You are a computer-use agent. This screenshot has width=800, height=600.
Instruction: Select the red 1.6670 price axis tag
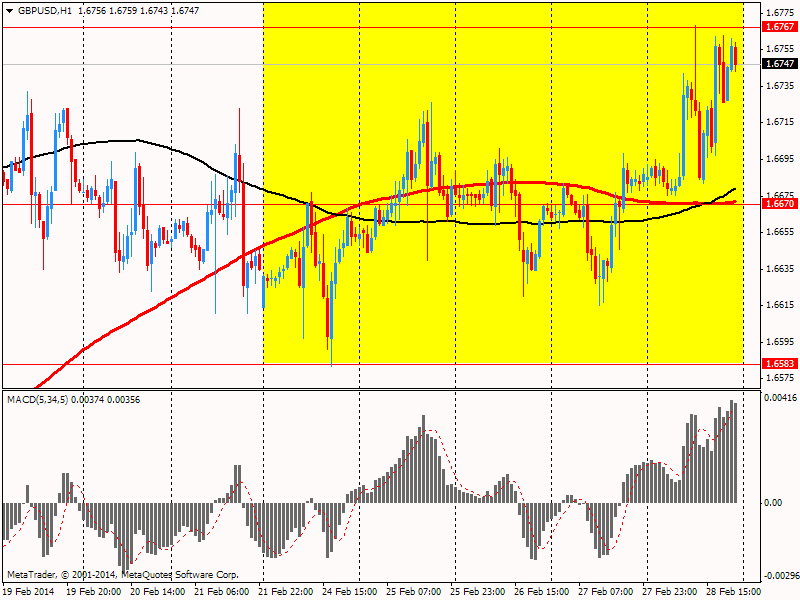click(778, 204)
